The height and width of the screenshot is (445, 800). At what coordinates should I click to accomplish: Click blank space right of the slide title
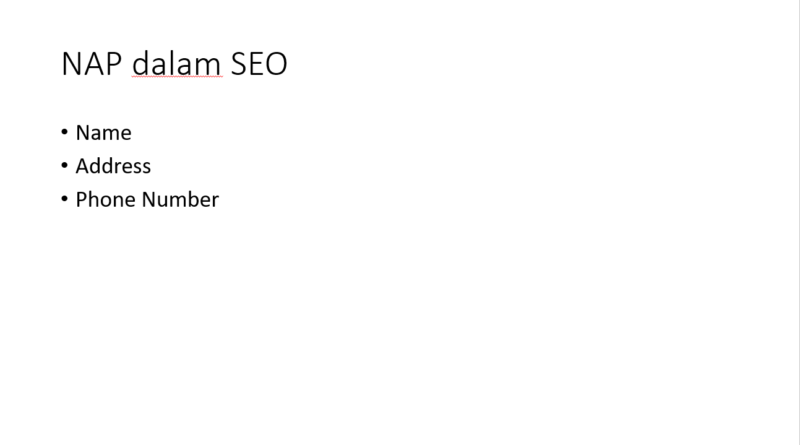(x=500, y=64)
